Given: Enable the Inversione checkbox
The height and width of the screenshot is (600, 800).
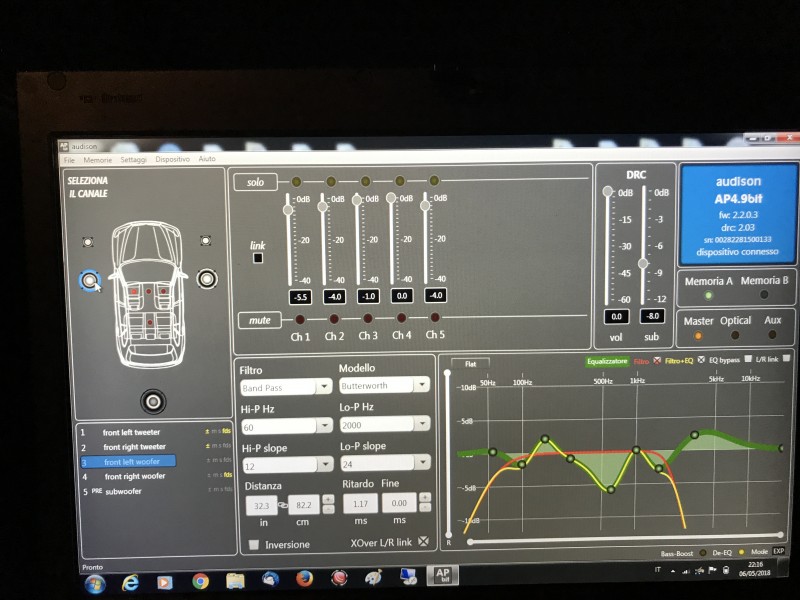Looking at the screenshot, I should pyautogui.click(x=254, y=544).
